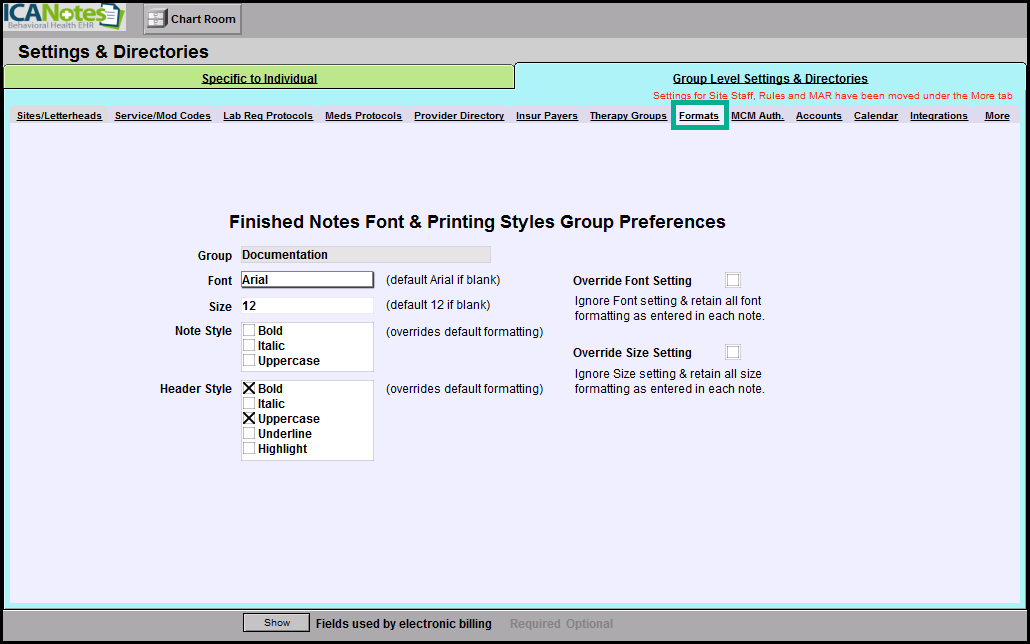Viewport: 1030px width, 644px height.
Task: Select the Formats tab
Action: tap(698, 116)
